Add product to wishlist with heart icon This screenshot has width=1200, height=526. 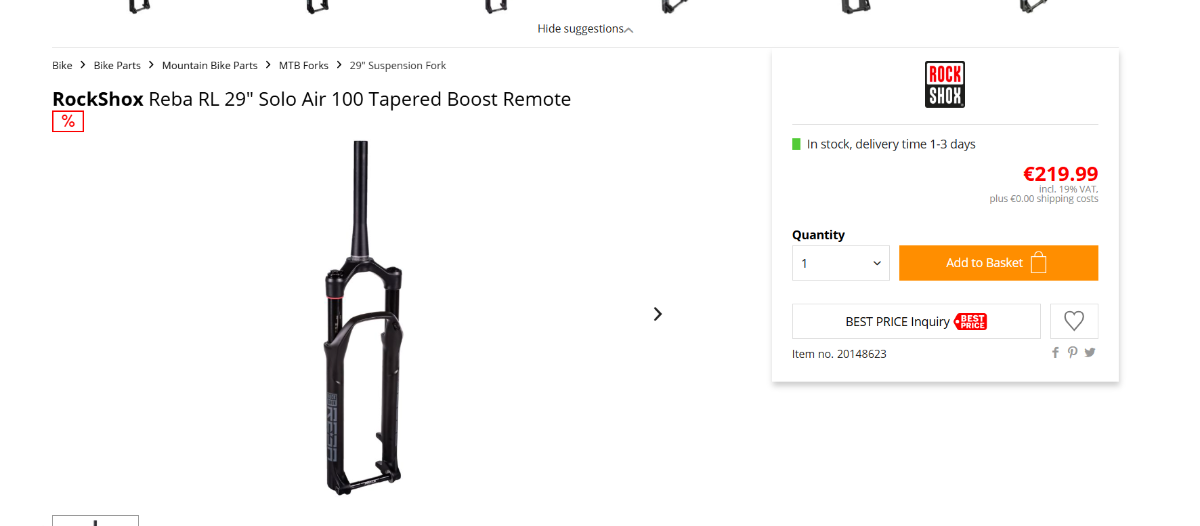point(1074,321)
